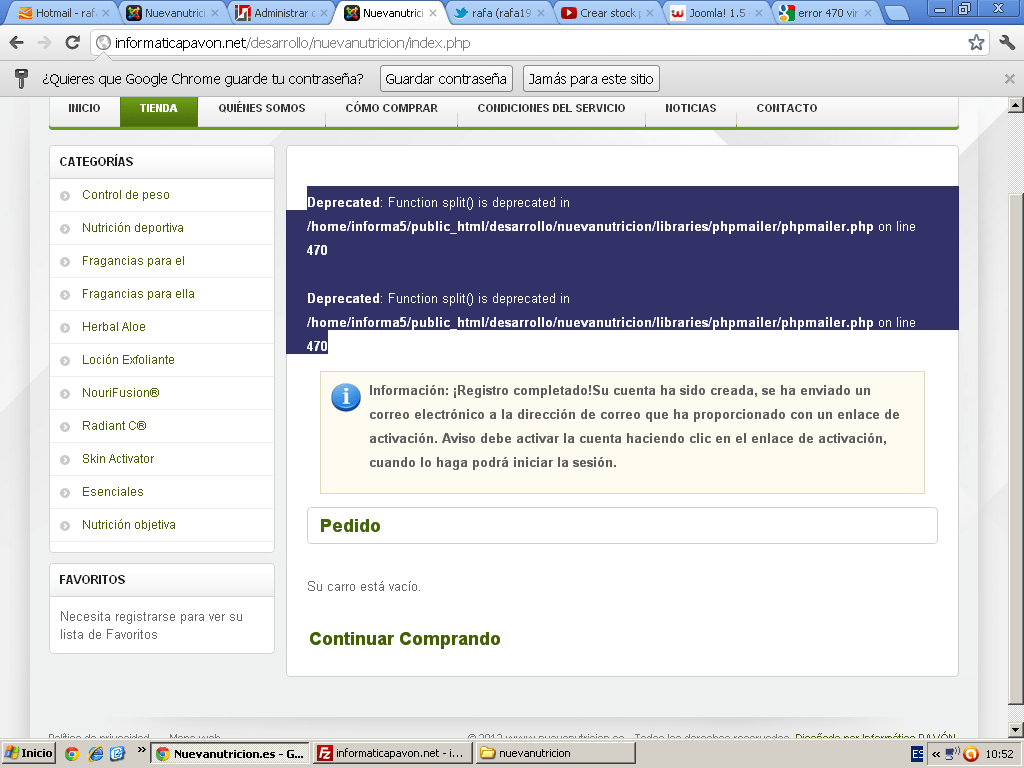Click site info globe icon in address bar
Screen dimensions: 1024x768
[103, 43]
